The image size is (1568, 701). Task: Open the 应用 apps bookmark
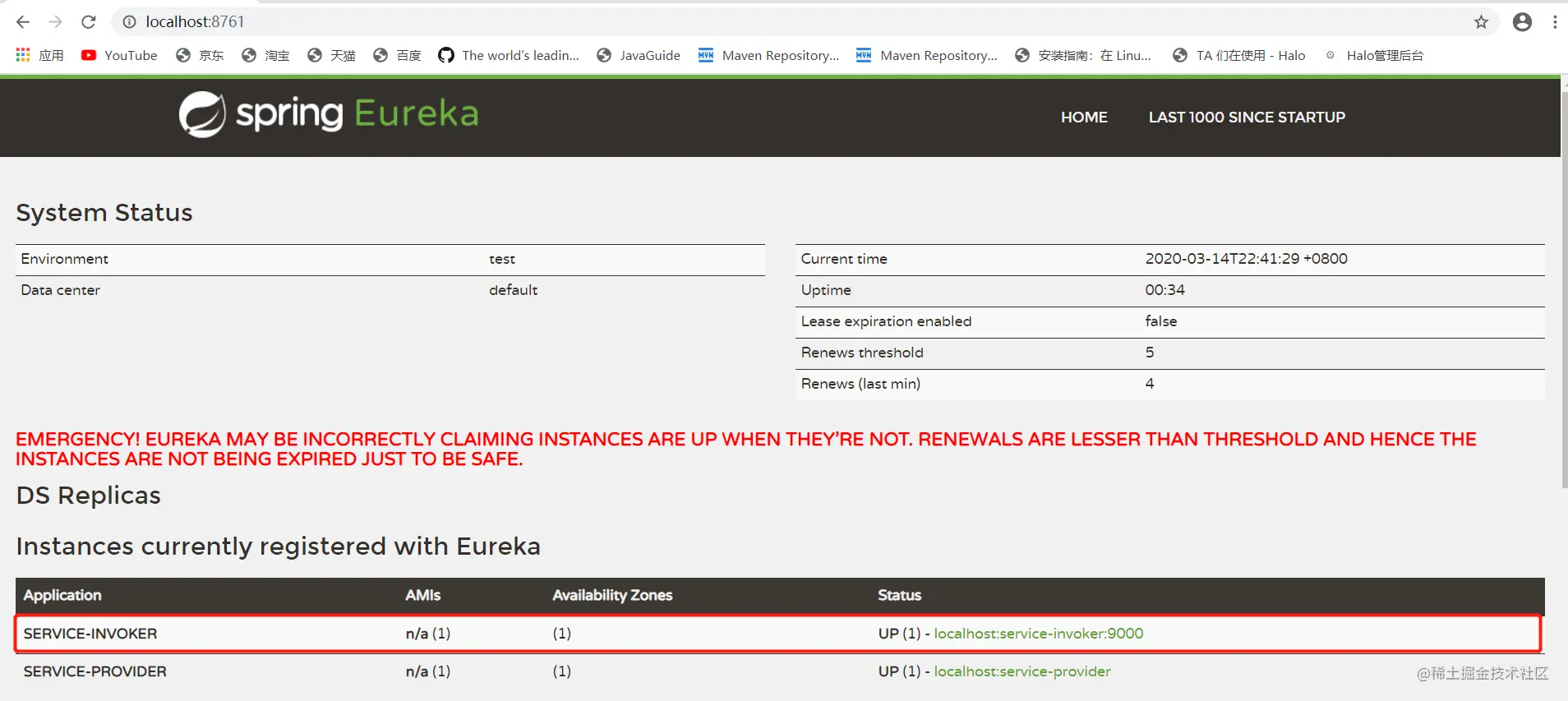pos(39,55)
